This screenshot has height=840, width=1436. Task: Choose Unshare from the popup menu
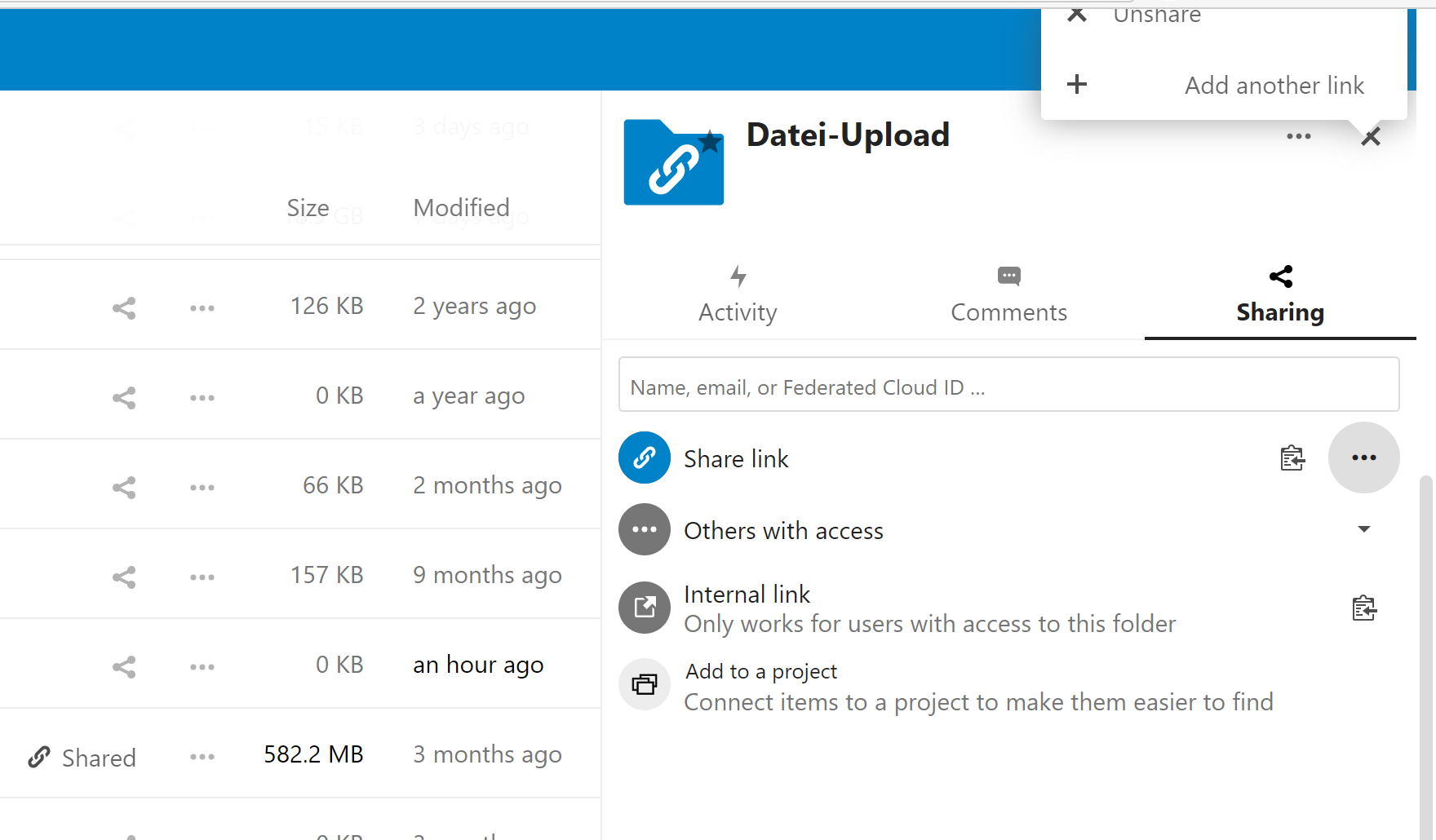point(1224,16)
